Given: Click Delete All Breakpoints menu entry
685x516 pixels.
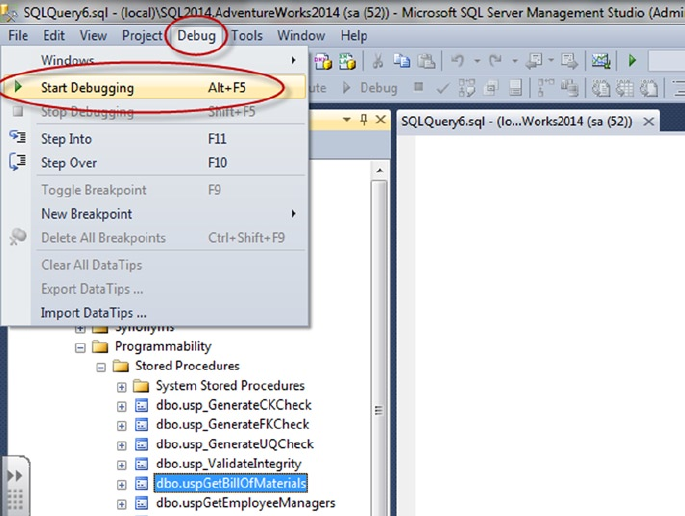Looking at the screenshot, I should coord(155,238).
